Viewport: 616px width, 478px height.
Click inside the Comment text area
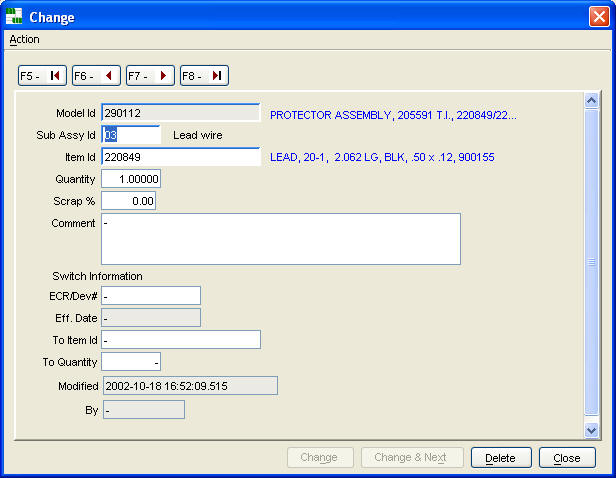[x=281, y=239]
